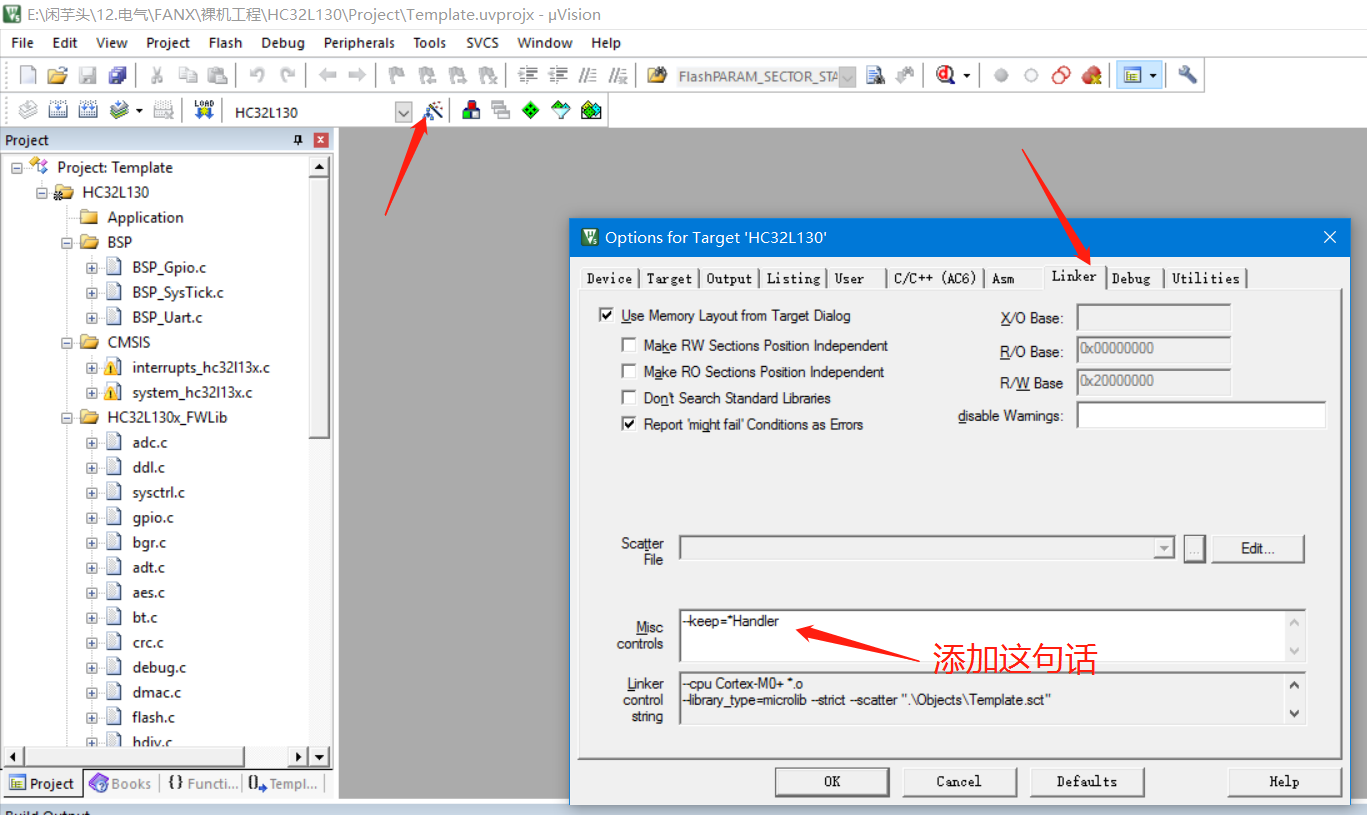
Task: Click the Help button in dialog
Action: (x=1284, y=781)
